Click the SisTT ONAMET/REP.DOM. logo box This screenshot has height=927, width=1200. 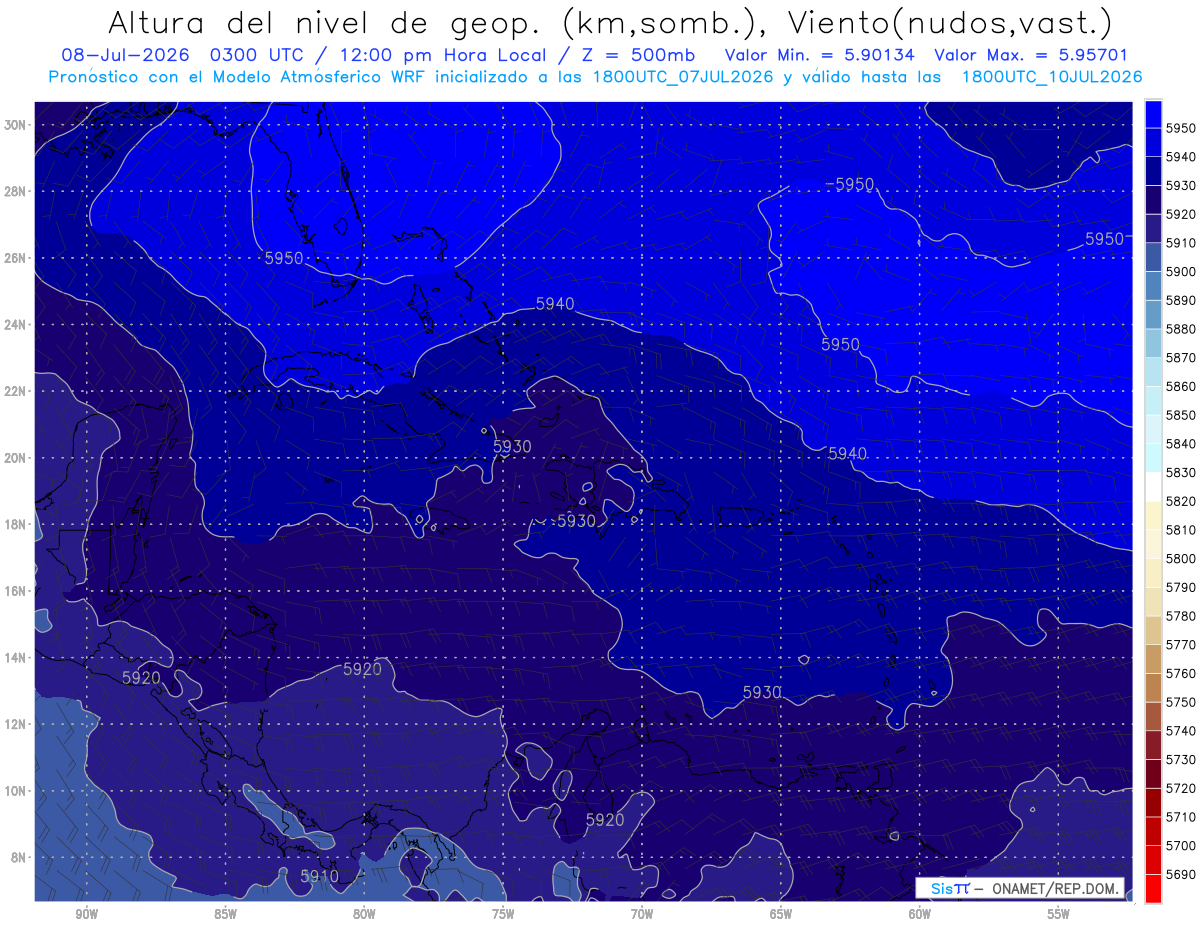[1020, 888]
